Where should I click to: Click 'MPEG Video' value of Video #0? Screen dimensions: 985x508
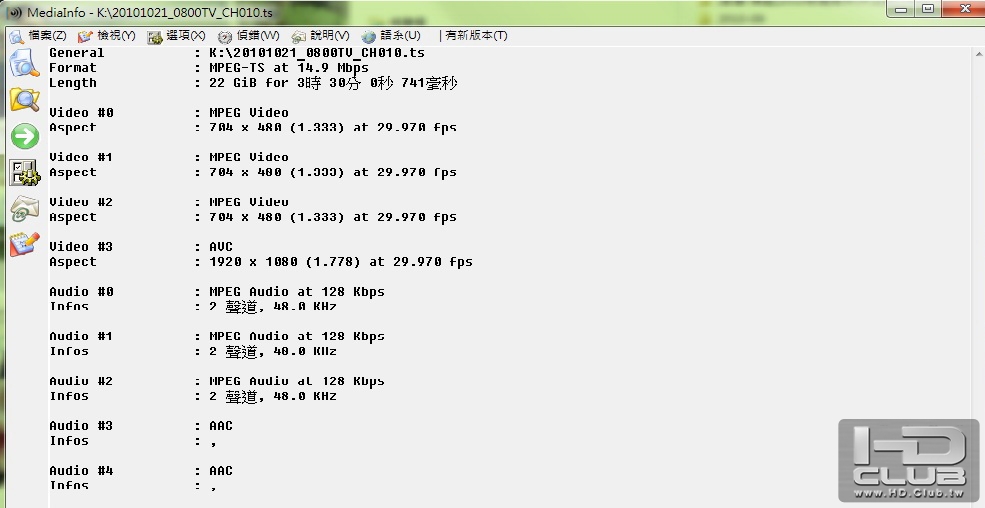(x=249, y=113)
